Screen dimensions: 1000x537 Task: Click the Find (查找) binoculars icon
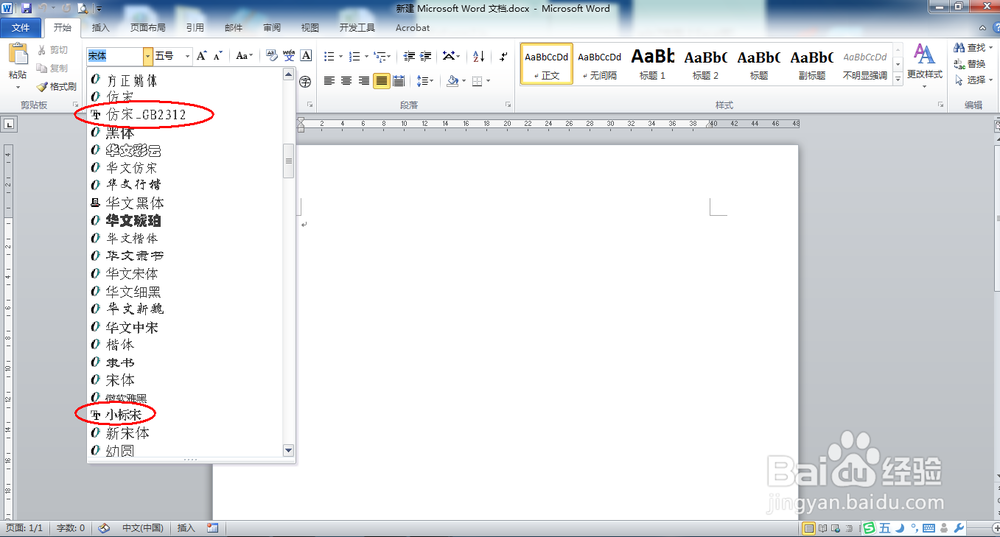(959, 48)
